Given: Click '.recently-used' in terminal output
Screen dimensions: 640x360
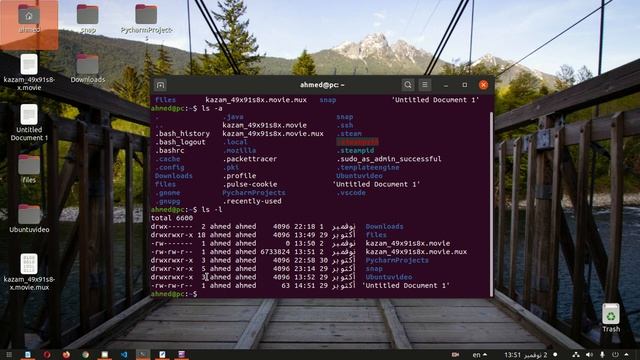Looking at the screenshot, I should tap(252, 201).
